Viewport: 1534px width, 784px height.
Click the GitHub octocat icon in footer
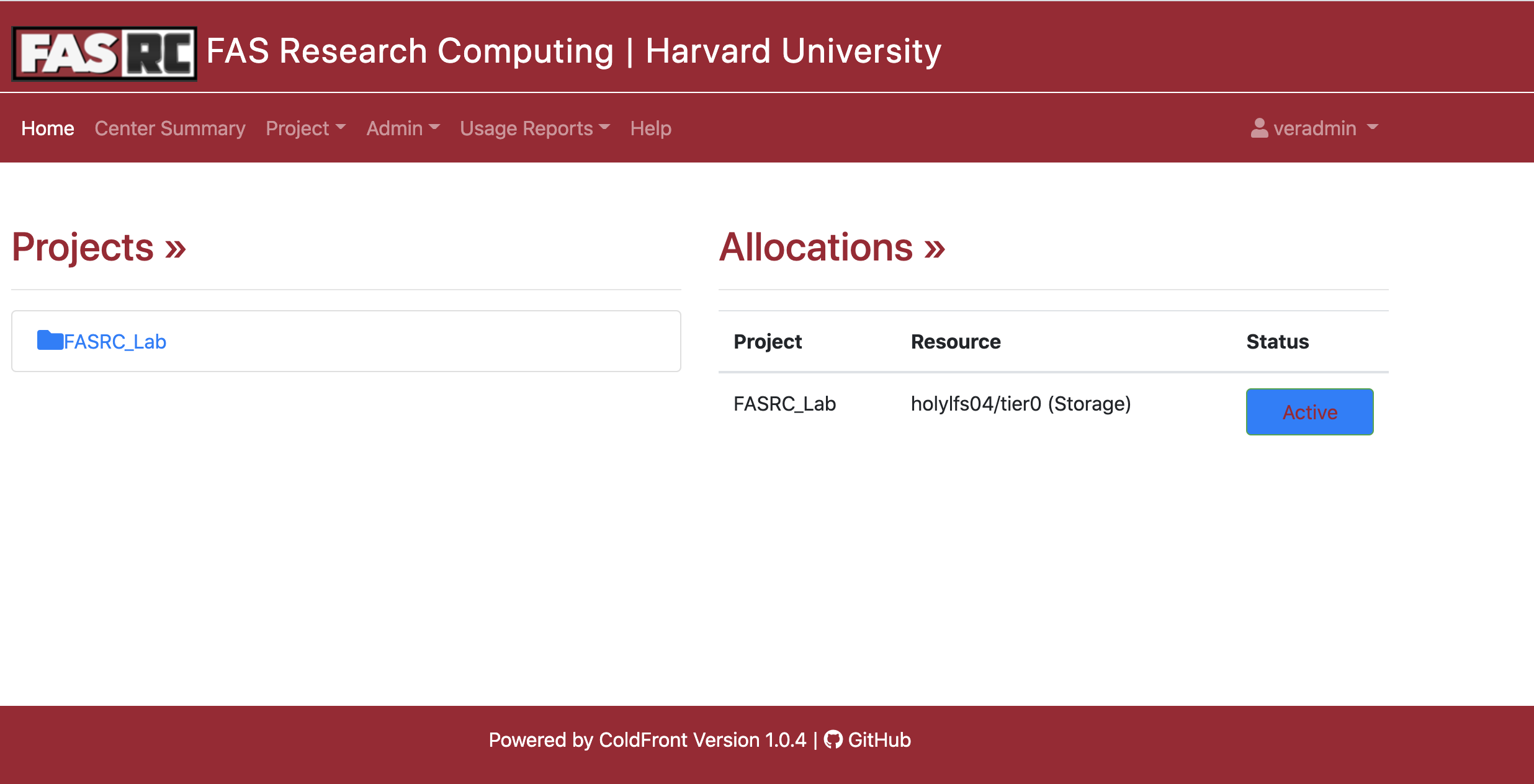833,739
